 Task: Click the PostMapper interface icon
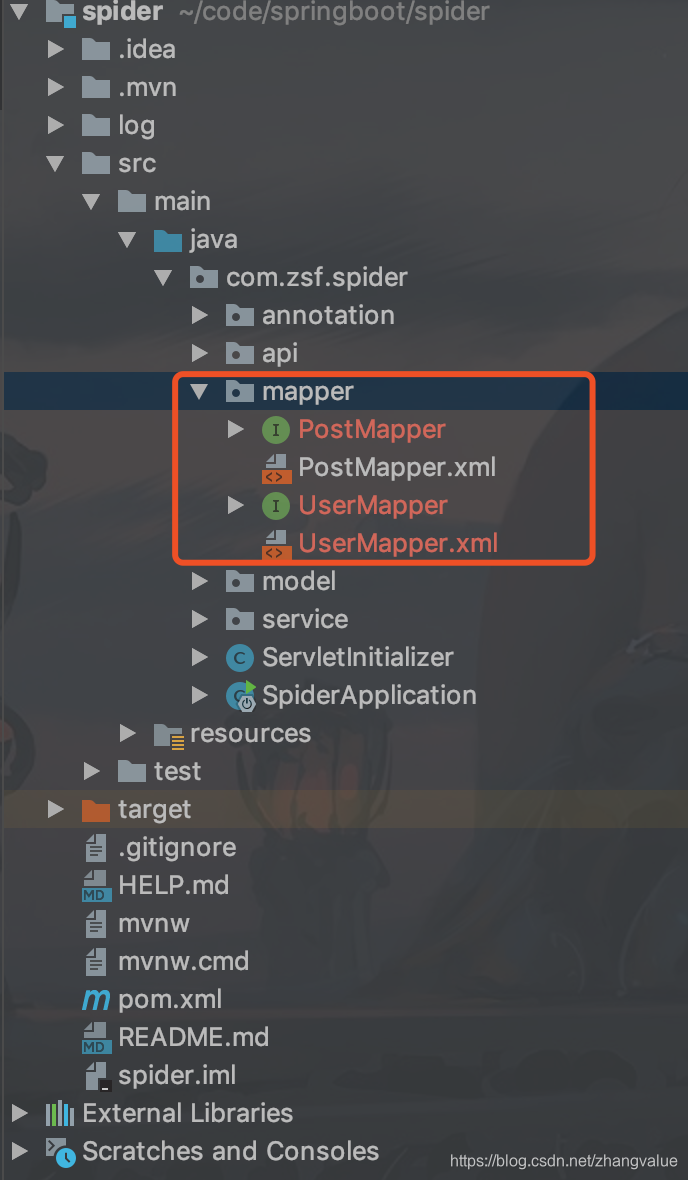pyautogui.click(x=276, y=430)
